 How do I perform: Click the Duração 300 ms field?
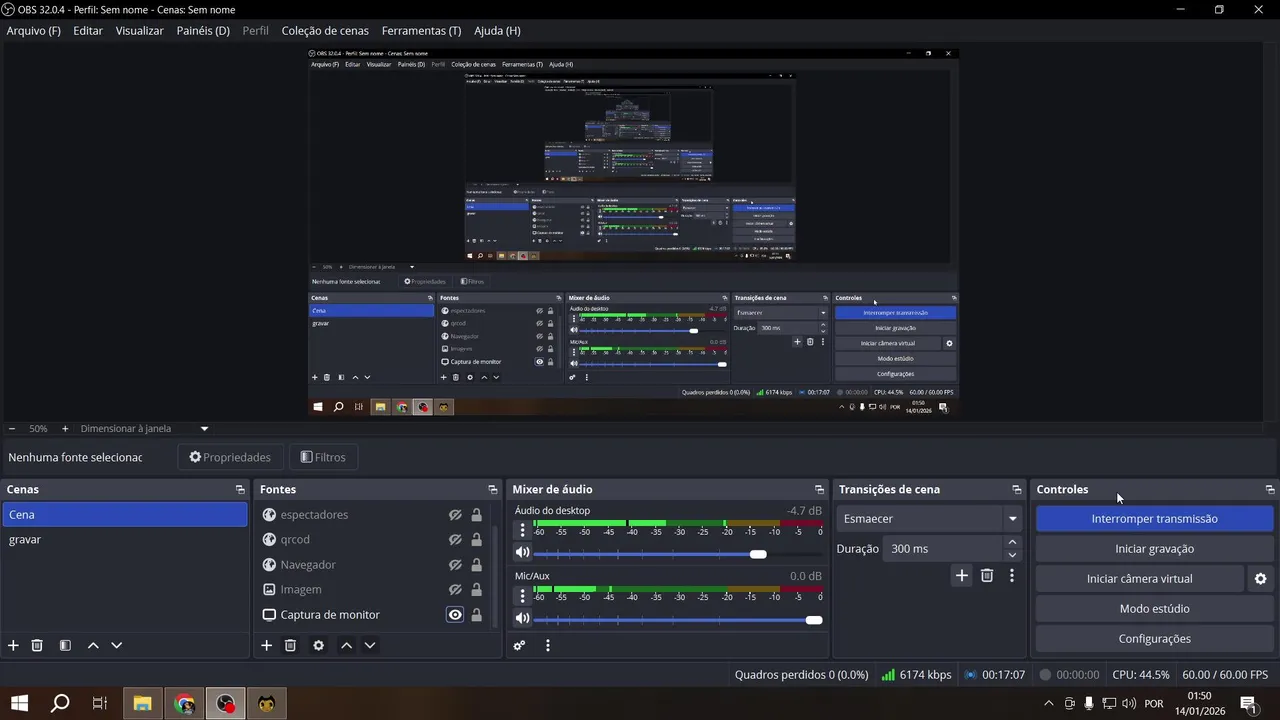tap(943, 548)
